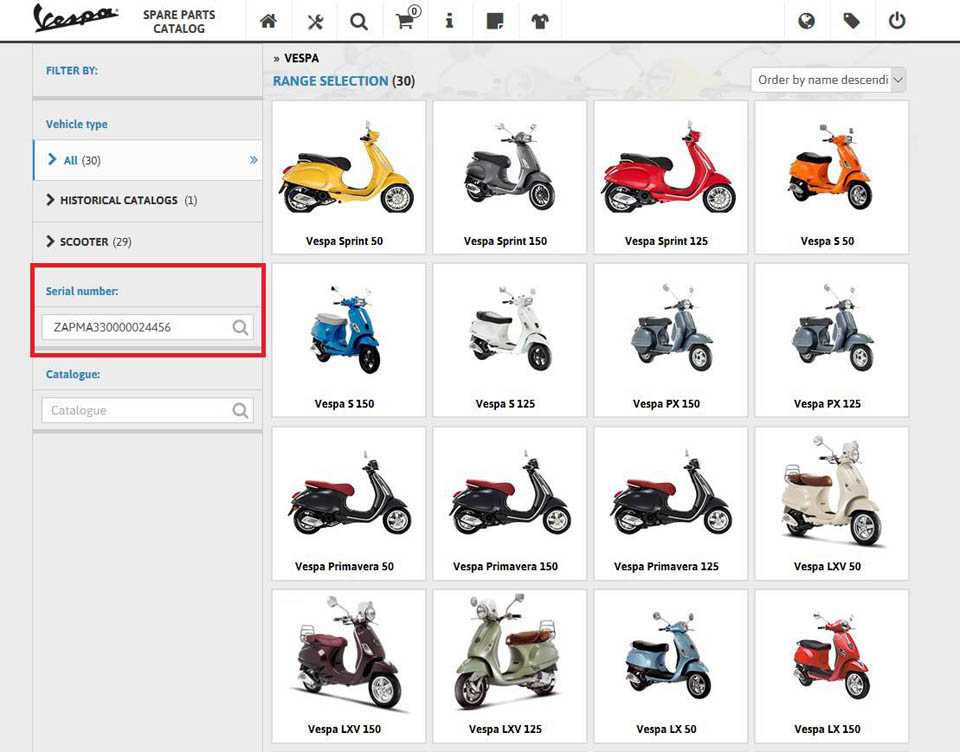This screenshot has width=960, height=752.
Task: Open Vespa Sprint 50 model
Action: [x=348, y=178]
